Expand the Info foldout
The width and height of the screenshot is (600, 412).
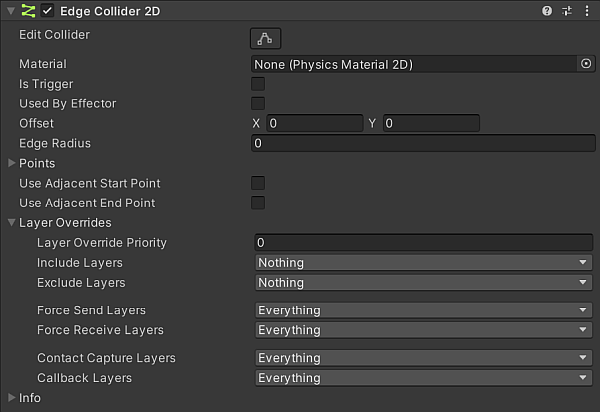coord(12,398)
